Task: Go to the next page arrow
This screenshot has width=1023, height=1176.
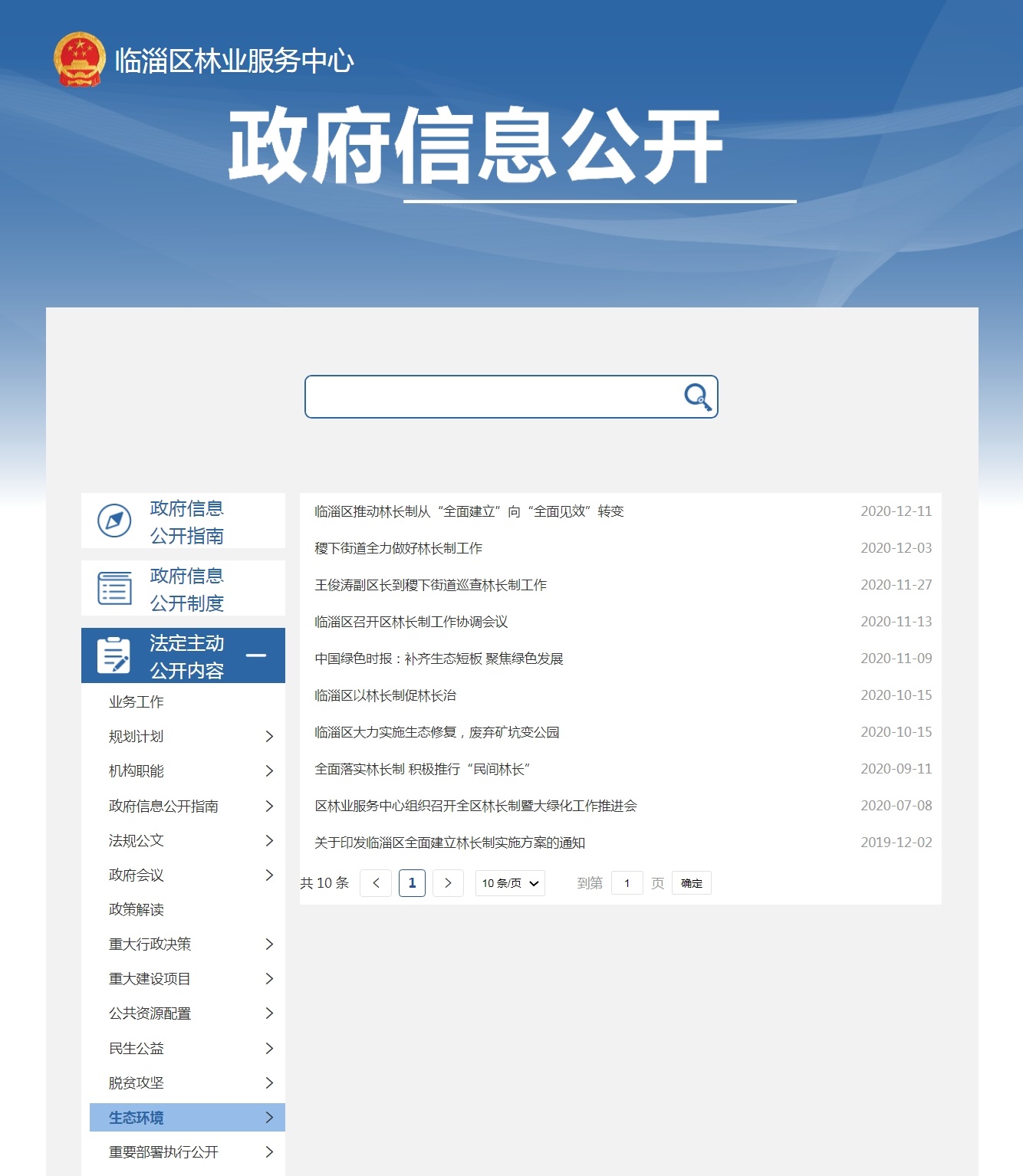Action: click(x=448, y=883)
